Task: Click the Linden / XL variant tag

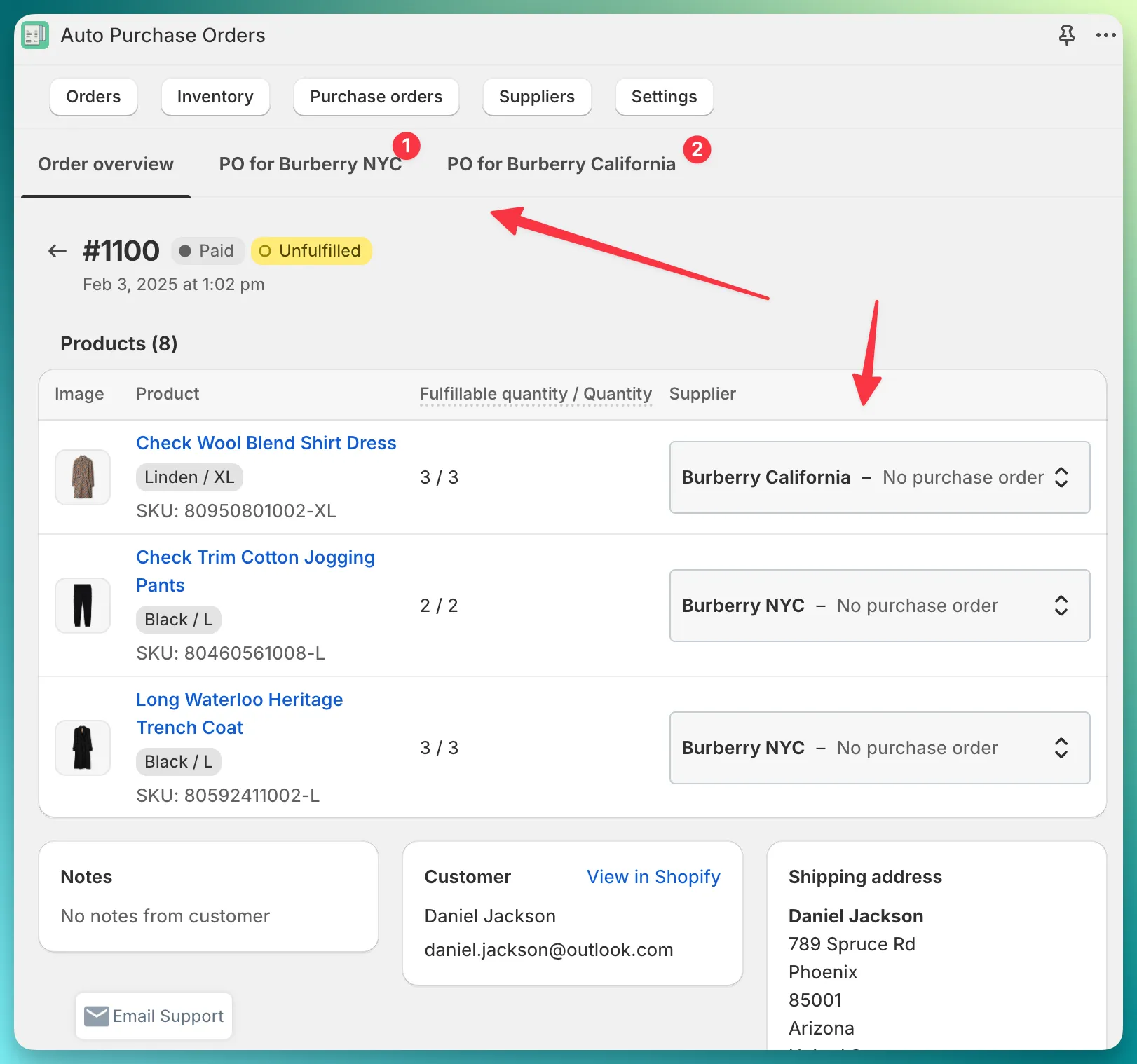Action: tap(189, 477)
